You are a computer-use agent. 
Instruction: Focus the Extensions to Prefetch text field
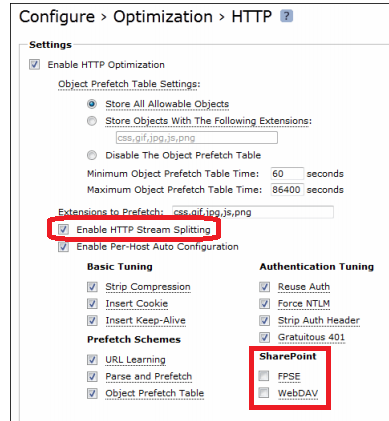(253, 212)
